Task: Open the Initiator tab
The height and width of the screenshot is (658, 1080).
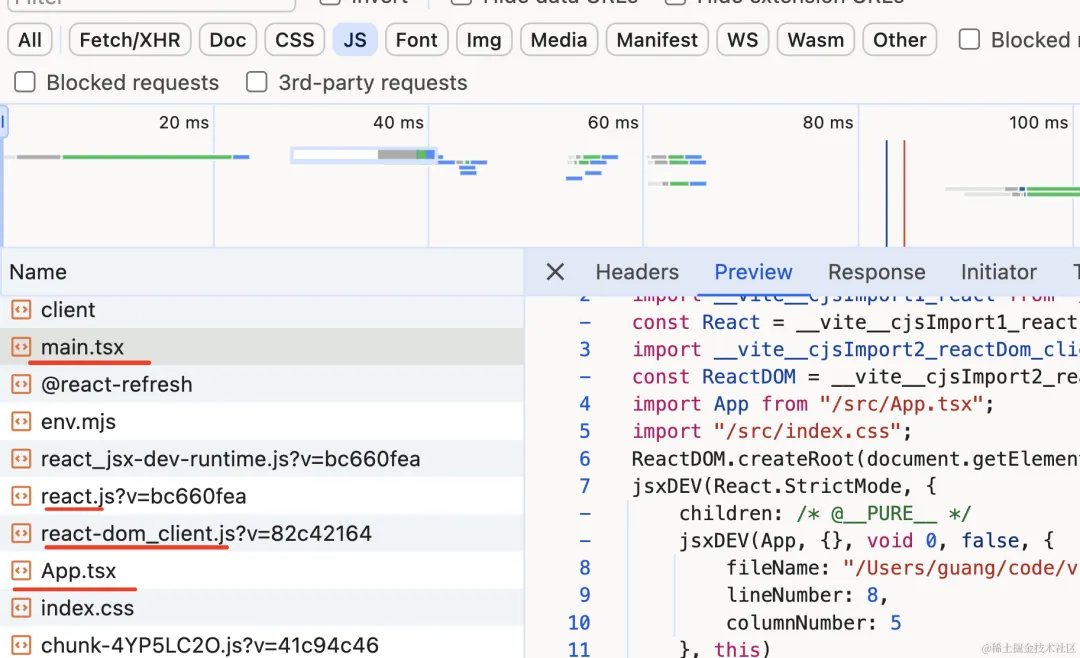Action: pos(999,272)
